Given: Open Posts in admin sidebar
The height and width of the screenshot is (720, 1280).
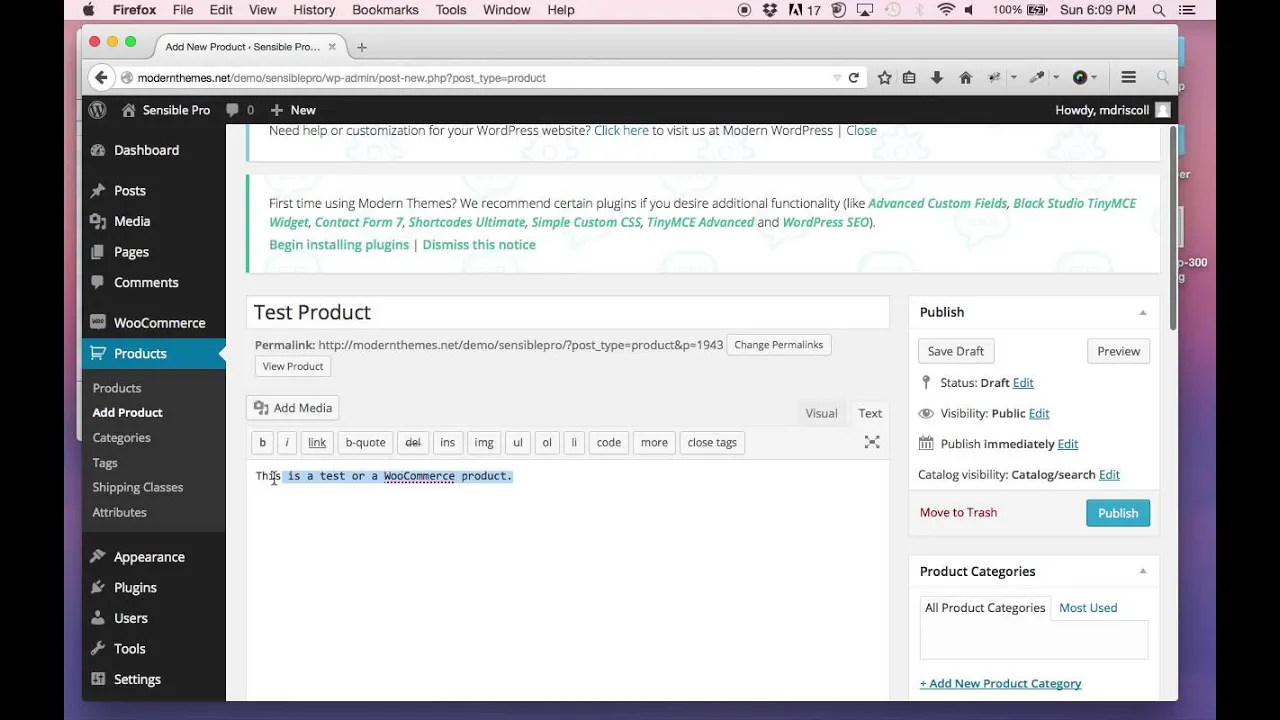Looking at the screenshot, I should tap(129, 190).
